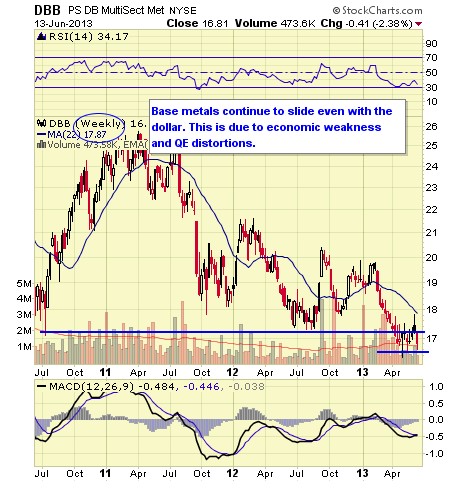This screenshot has width=460, height=482.
Task: Click the 50 level on RSI axis
Action: click(432, 72)
